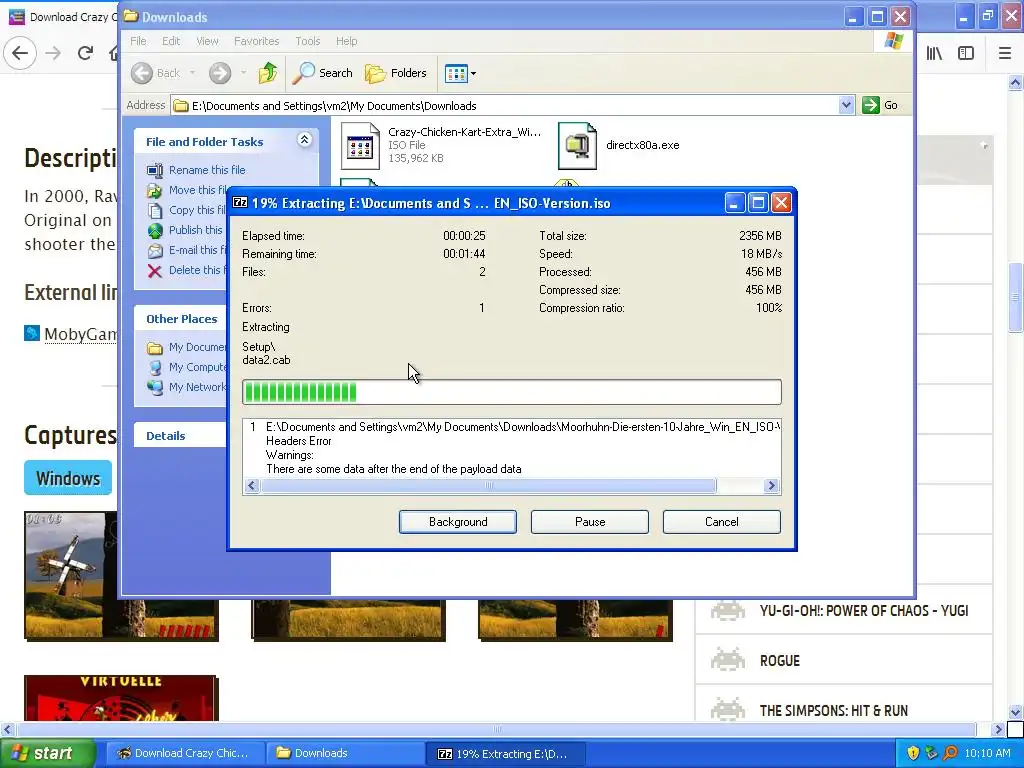
Task: Open the browser Library icon
Action: [x=934, y=53]
